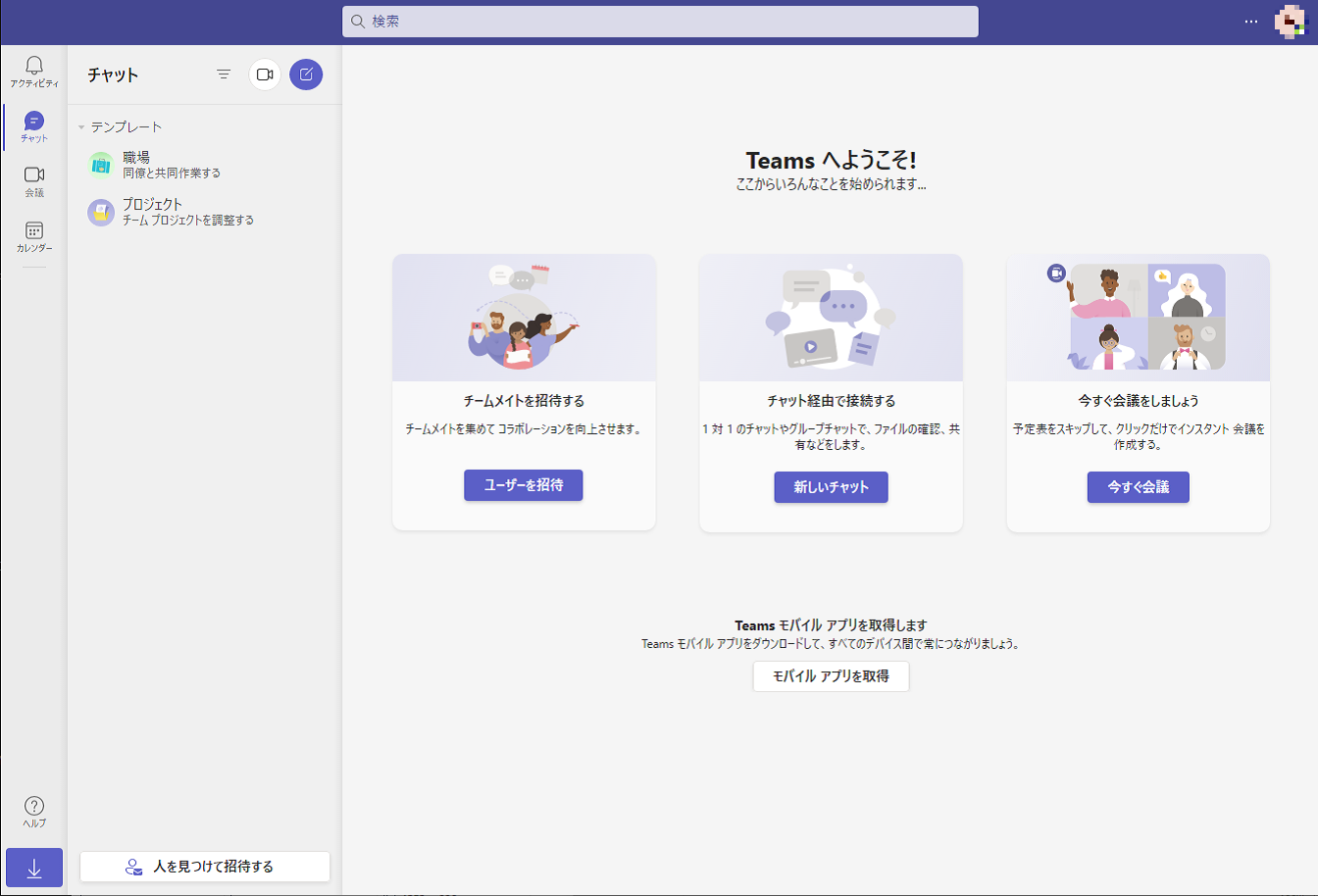The height and width of the screenshot is (896, 1318).
Task: Open the ヘルプ (Help) icon
Action: pos(33,812)
